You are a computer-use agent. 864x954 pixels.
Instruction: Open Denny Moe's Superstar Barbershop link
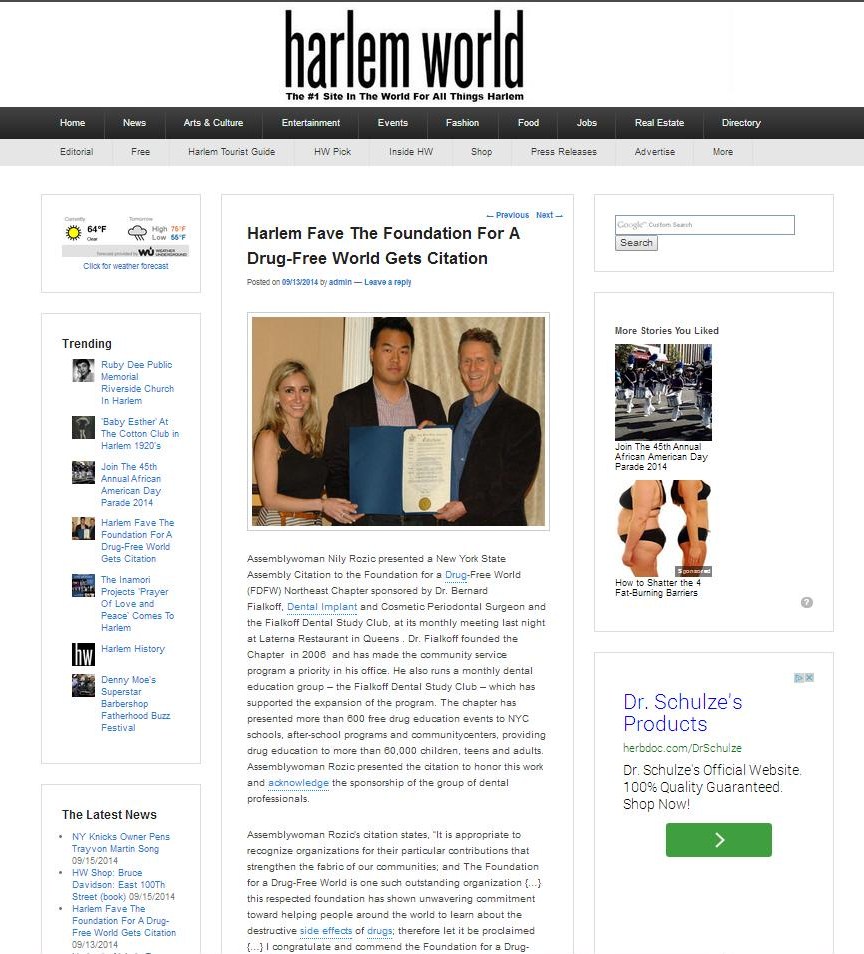click(x=136, y=704)
